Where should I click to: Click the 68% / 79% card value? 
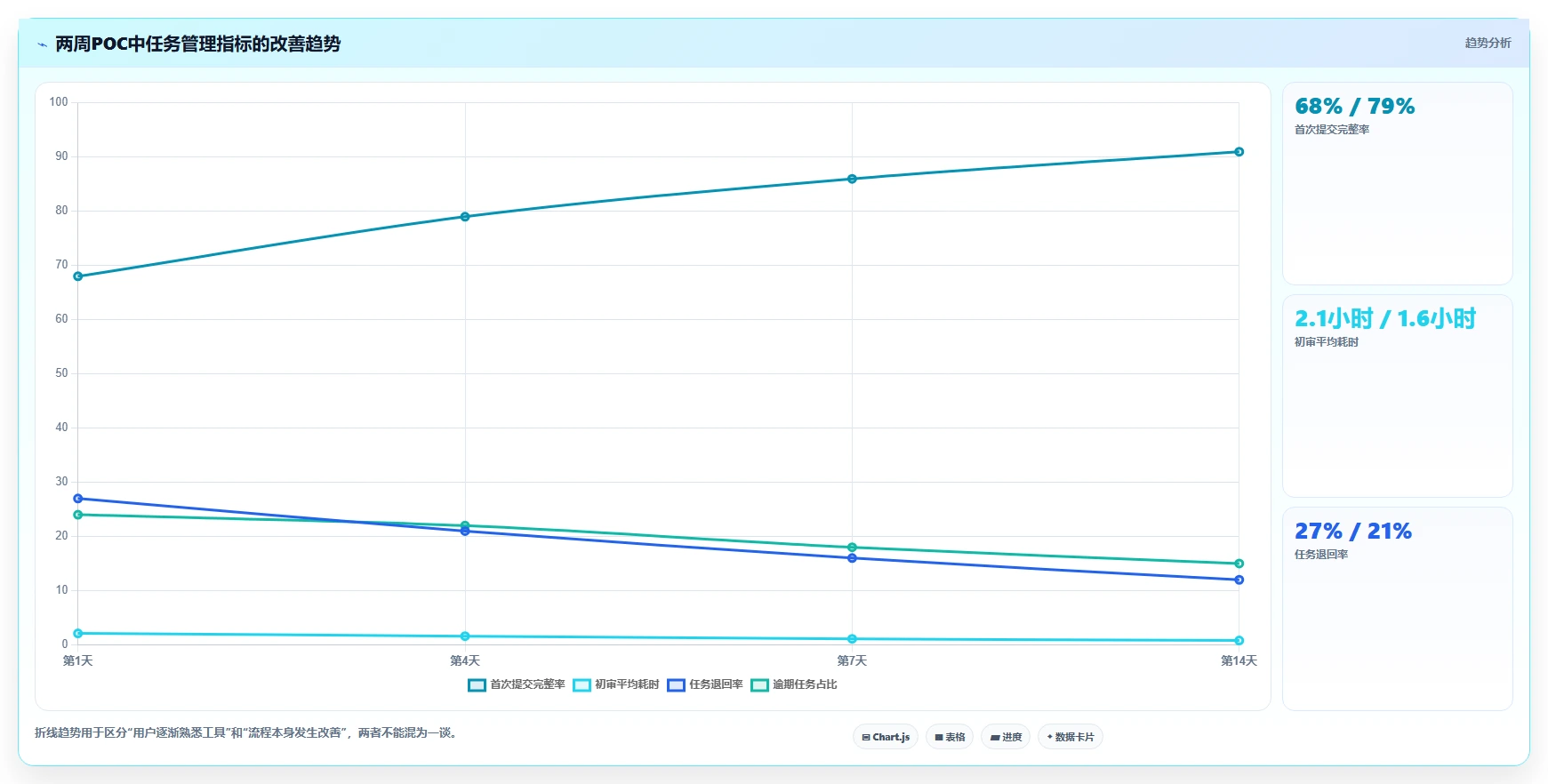pyautogui.click(x=1354, y=107)
